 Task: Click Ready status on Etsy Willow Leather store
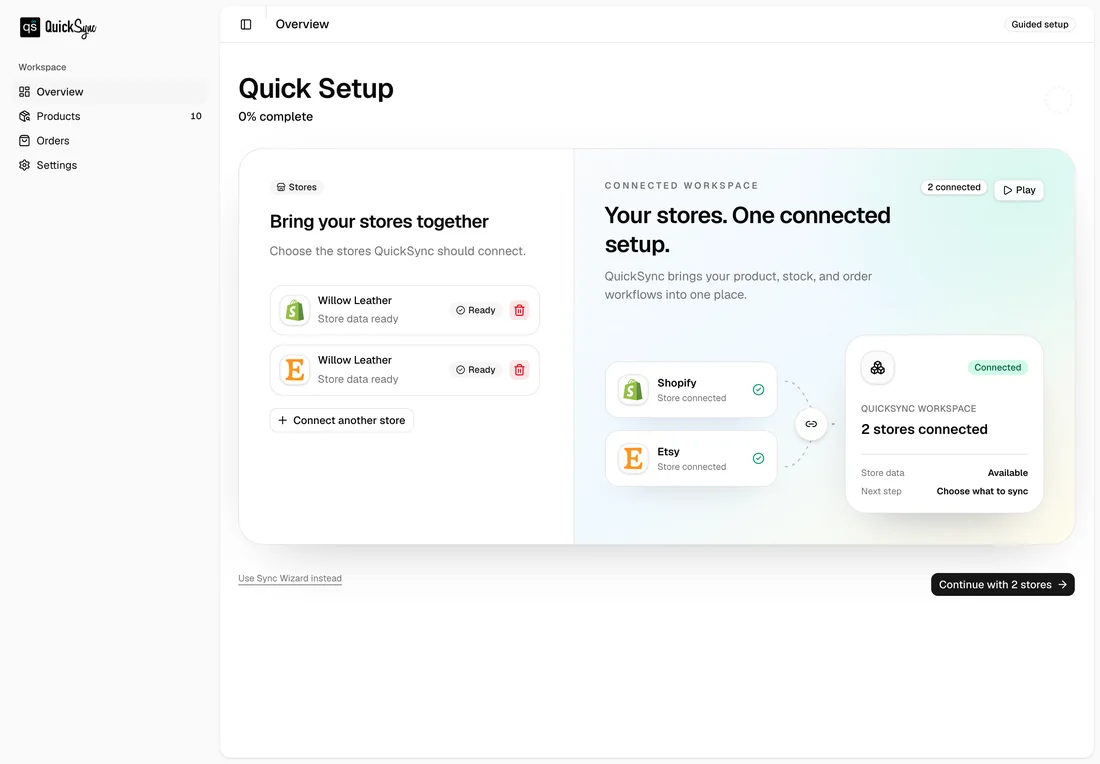click(476, 370)
